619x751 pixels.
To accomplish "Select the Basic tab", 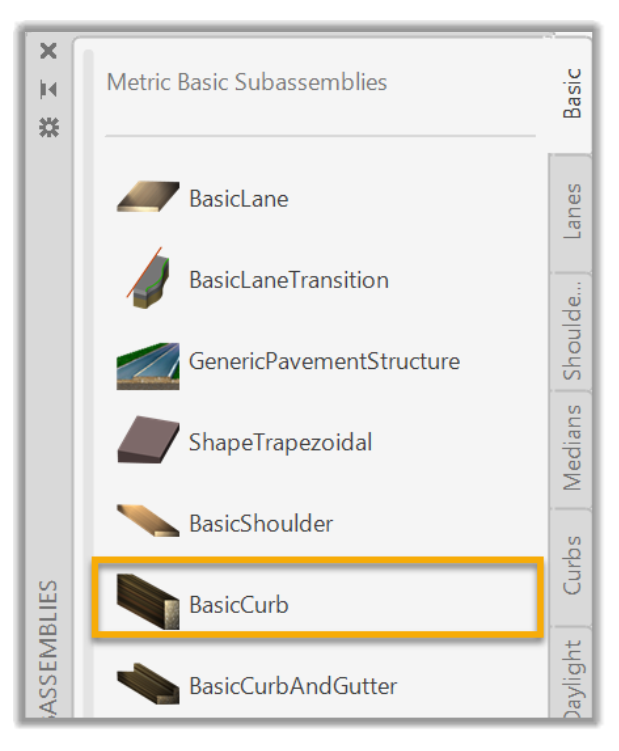I will (x=572, y=94).
